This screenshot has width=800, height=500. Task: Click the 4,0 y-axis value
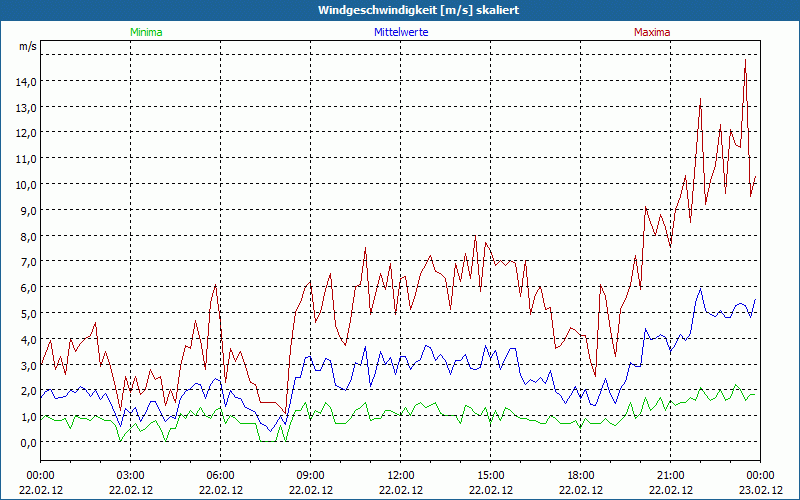tap(29, 339)
